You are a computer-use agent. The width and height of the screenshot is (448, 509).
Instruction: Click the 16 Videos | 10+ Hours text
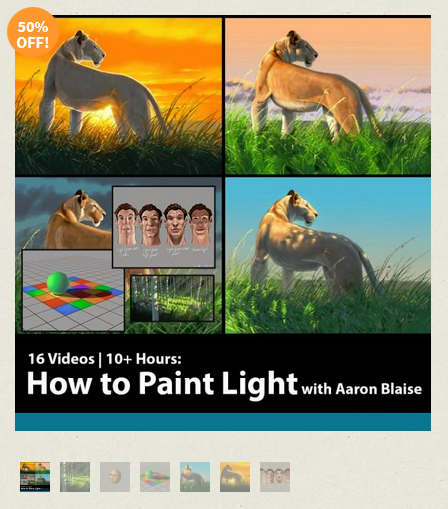point(105,359)
